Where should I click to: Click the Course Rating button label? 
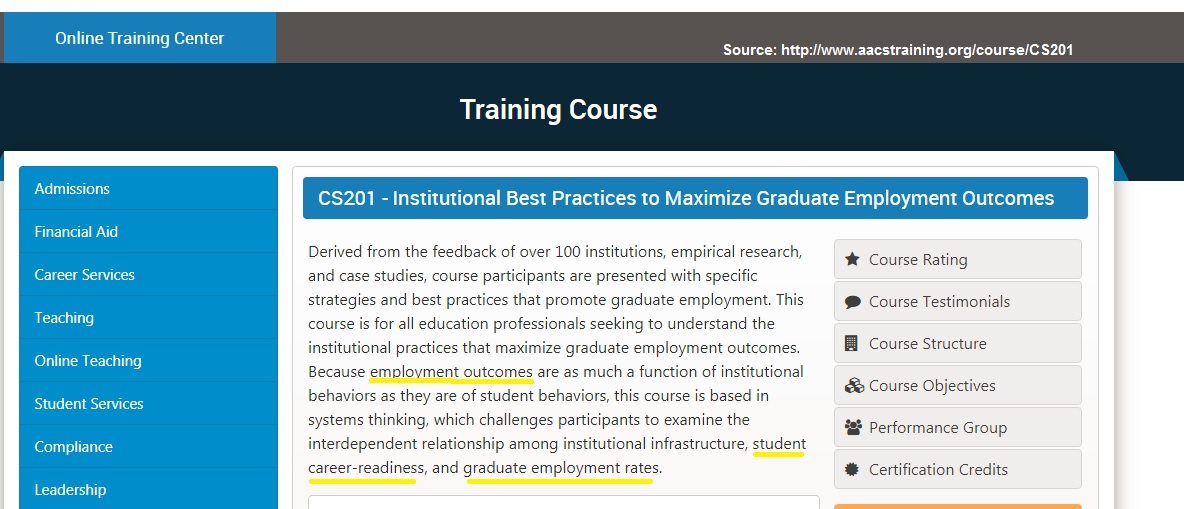[918, 260]
